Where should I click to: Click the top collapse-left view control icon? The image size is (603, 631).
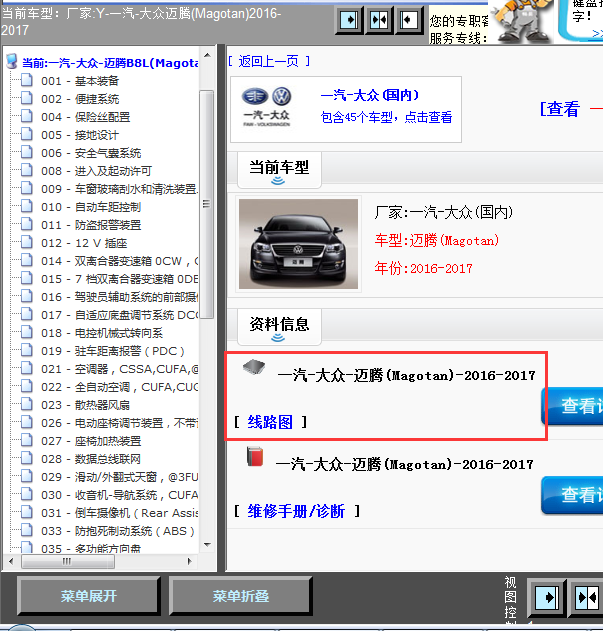click(409, 19)
